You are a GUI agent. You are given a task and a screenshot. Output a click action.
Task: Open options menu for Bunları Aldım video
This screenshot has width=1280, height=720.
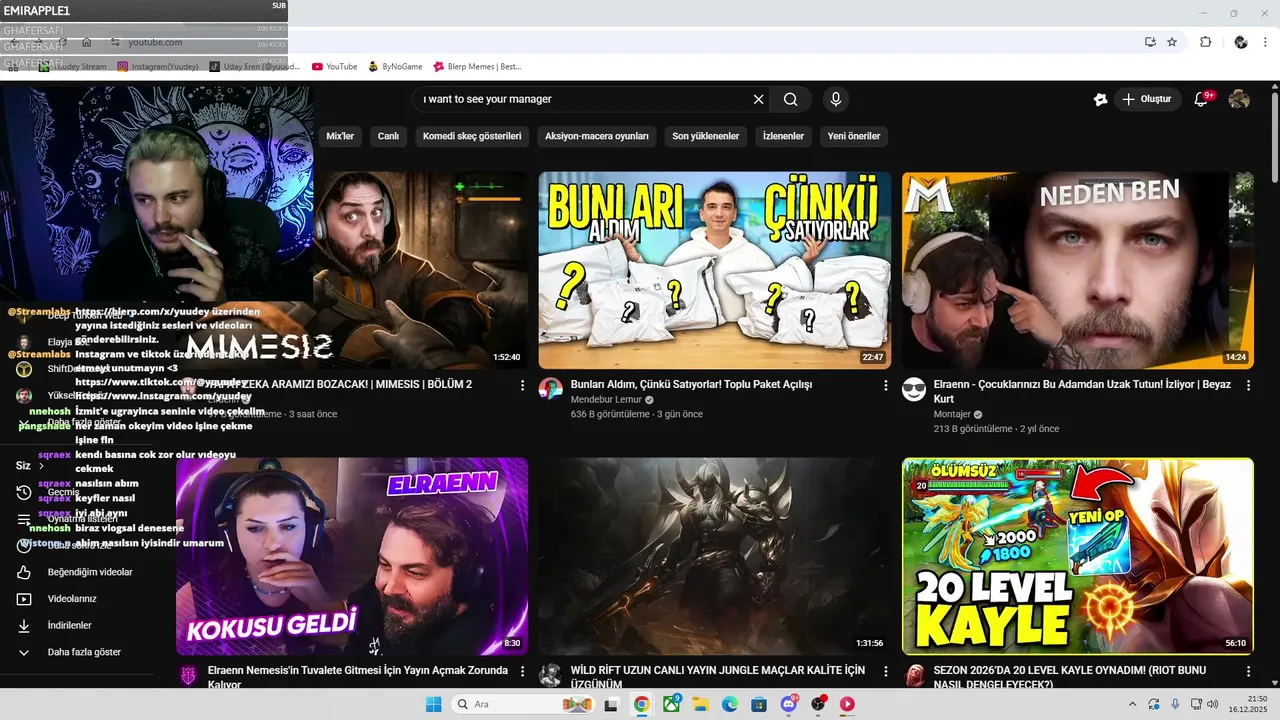pos(885,385)
